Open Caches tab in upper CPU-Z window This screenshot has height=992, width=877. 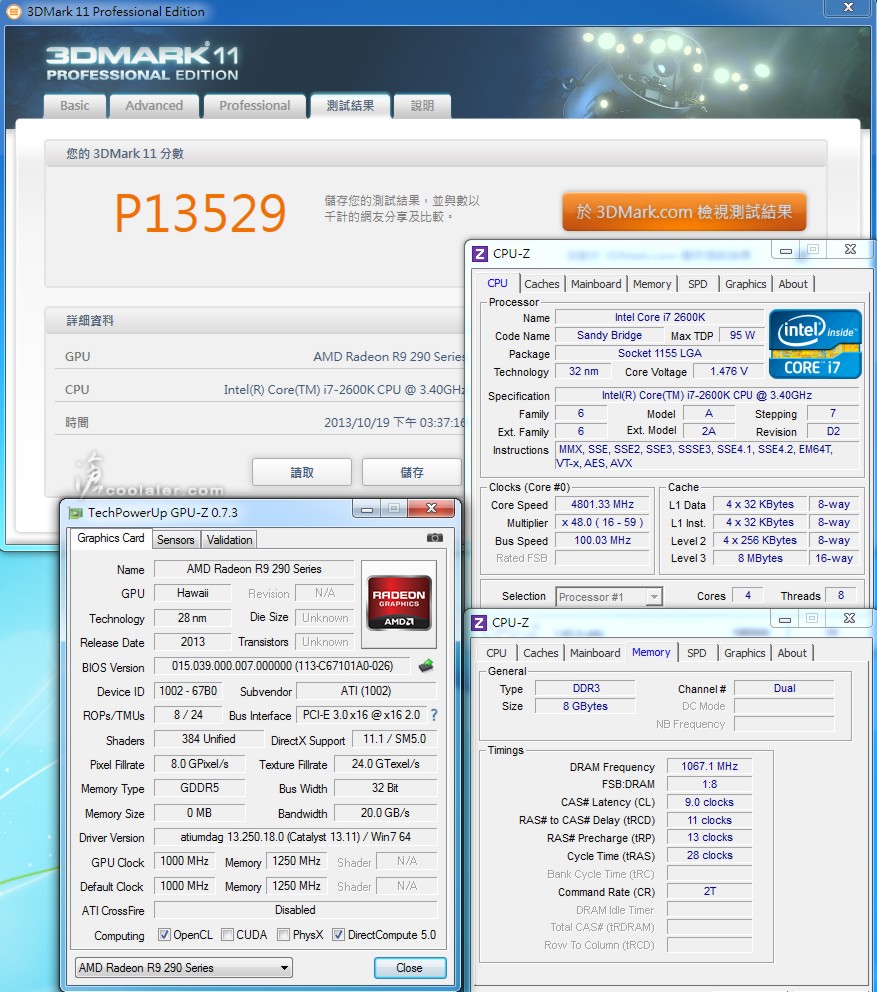point(542,284)
